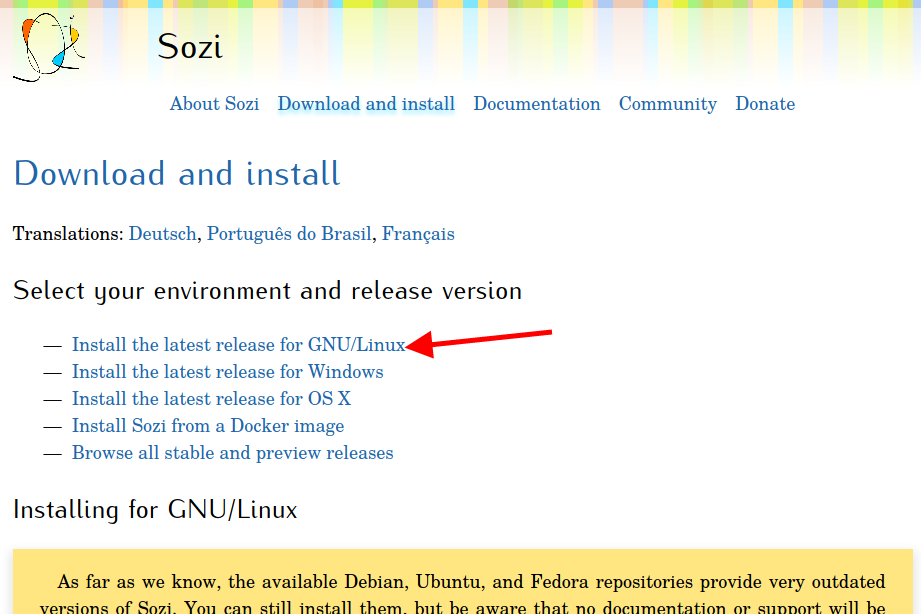The width and height of the screenshot is (921, 614).
Task: Browse all stable and preview releases
Action: coord(233,453)
